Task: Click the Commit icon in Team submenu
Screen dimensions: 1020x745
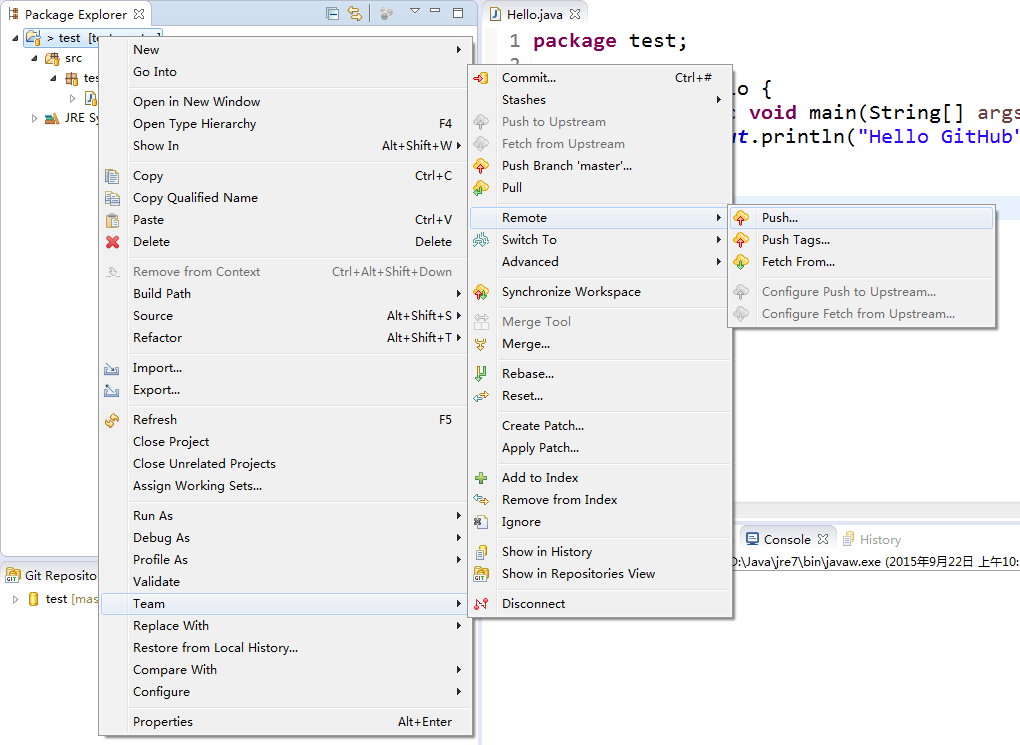Action: [481, 78]
